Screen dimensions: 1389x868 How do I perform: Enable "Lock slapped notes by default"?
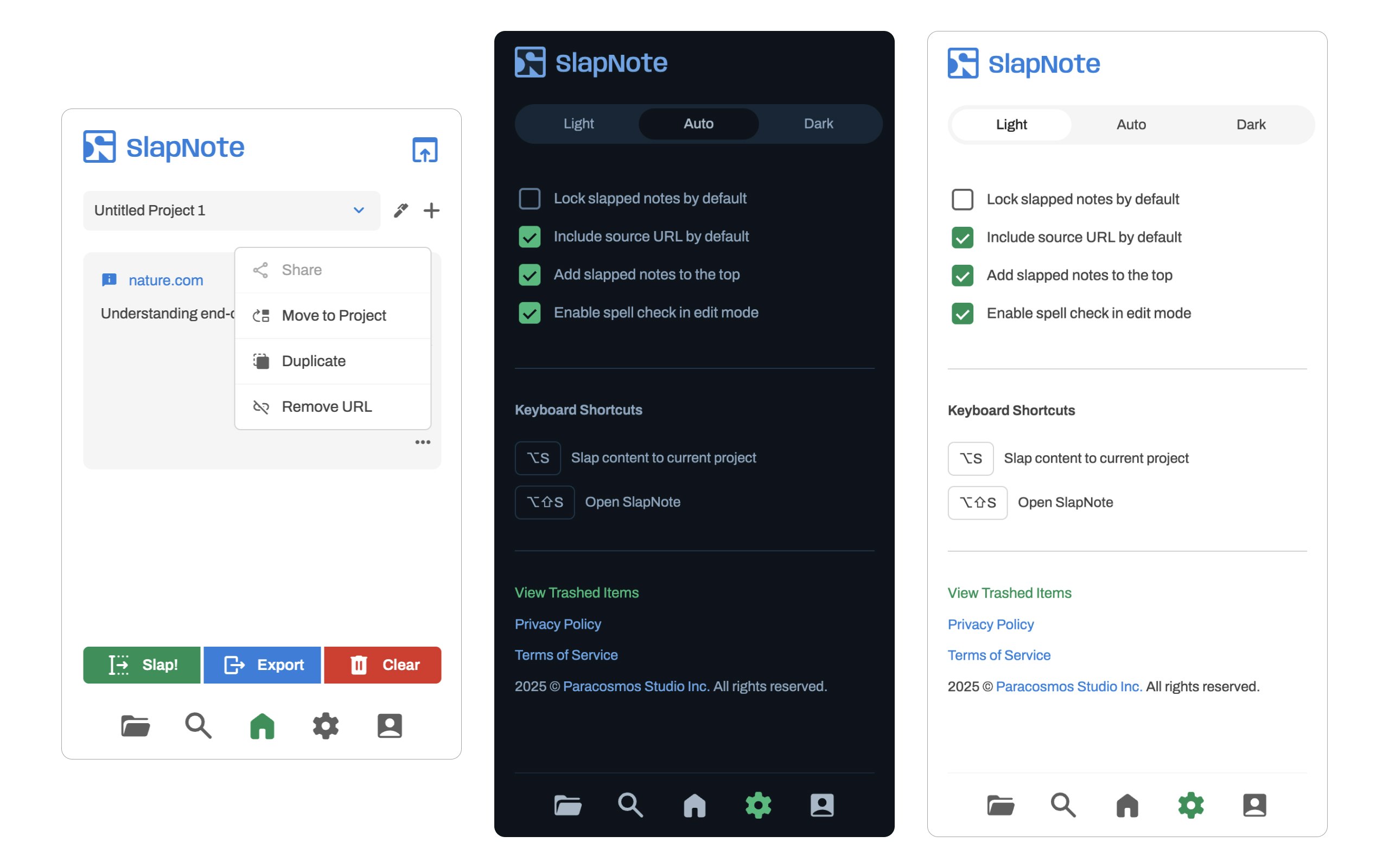pos(529,198)
